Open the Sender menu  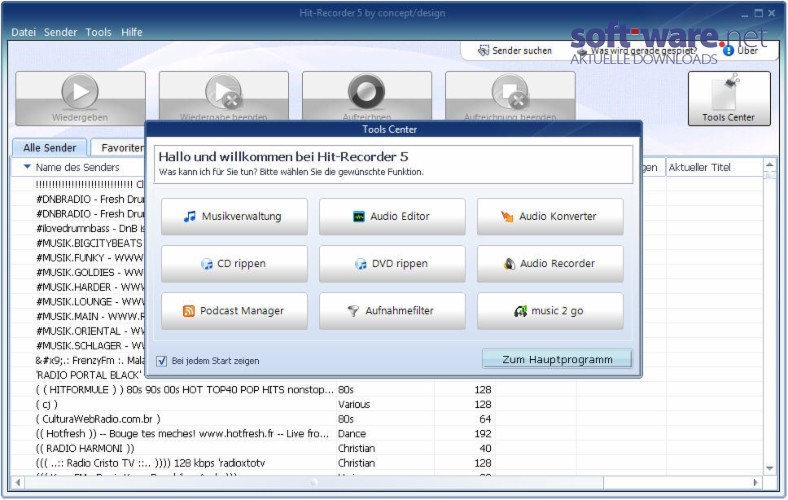click(60, 32)
